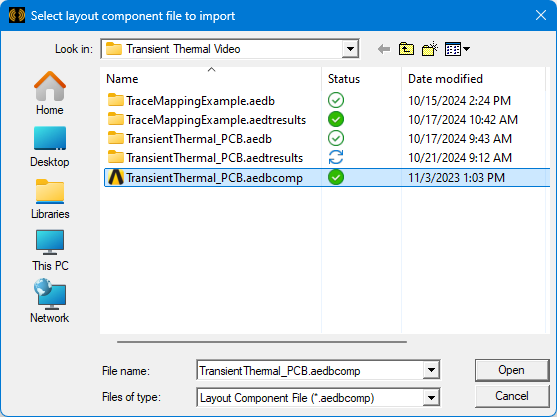Screen dimensions: 557x417
Task: Select TransientThermal_PCB.aedbcomp file name
Action: 215,178
